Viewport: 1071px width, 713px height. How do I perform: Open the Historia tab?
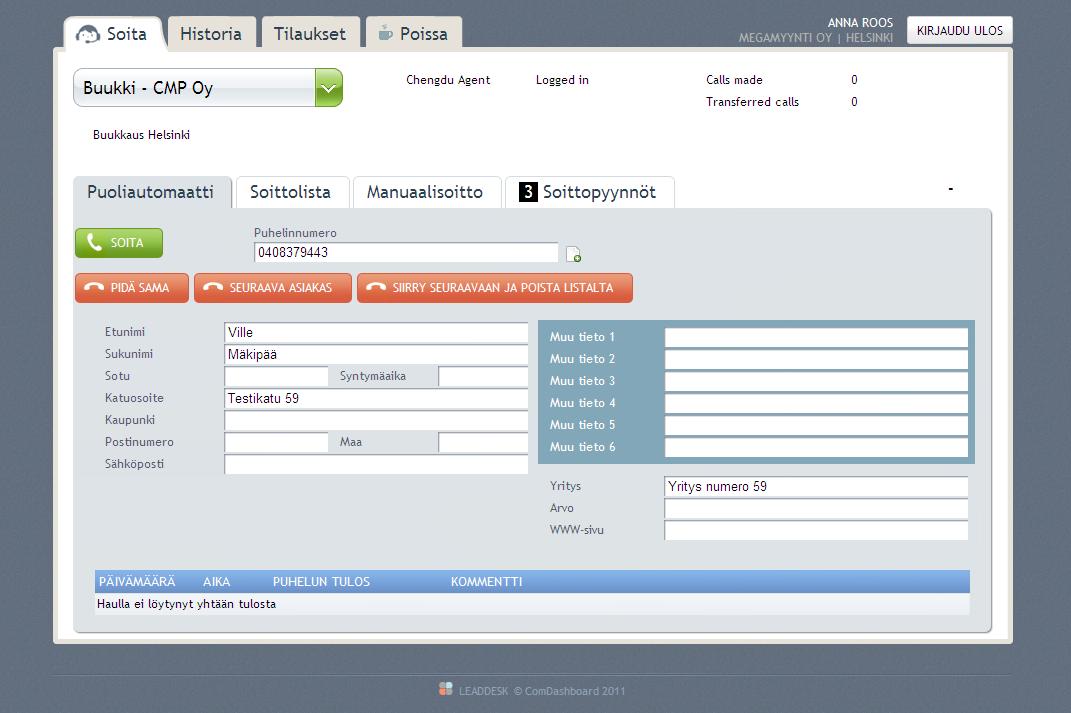(211, 33)
